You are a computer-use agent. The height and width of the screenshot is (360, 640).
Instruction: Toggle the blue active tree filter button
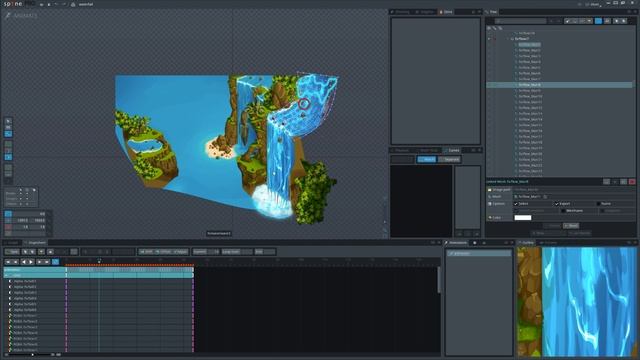pos(598,21)
